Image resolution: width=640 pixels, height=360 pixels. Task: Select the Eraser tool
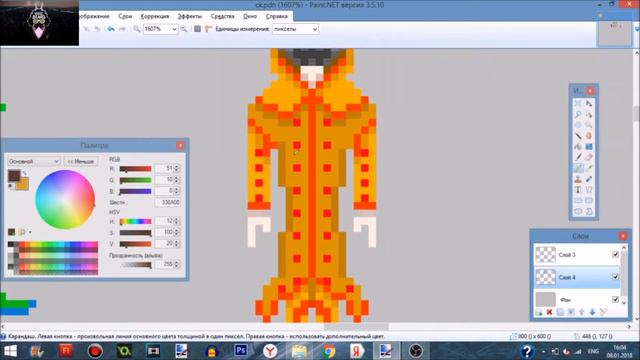[x=589, y=157]
